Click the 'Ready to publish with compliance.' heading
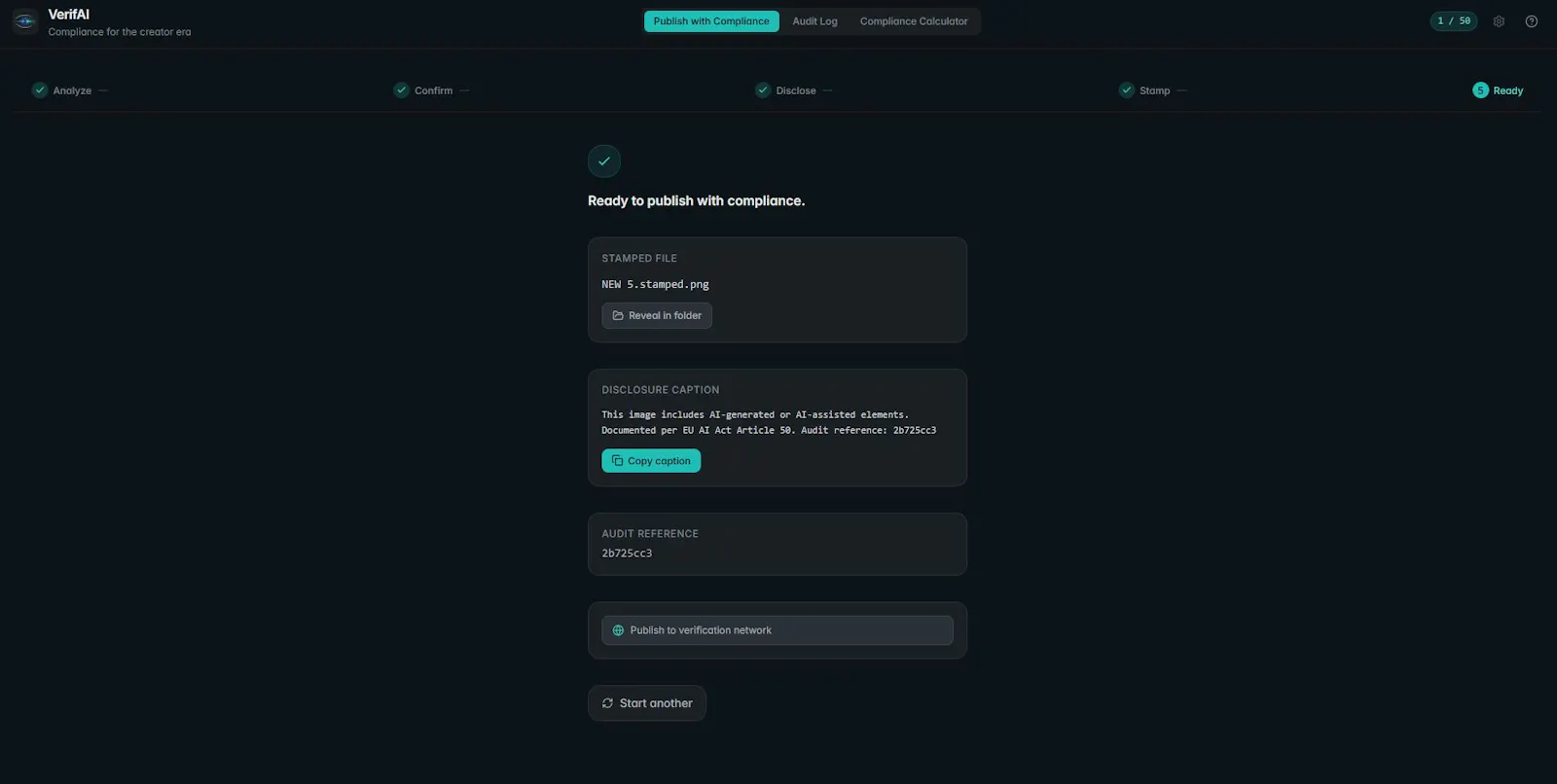Image resolution: width=1557 pixels, height=784 pixels. [696, 200]
